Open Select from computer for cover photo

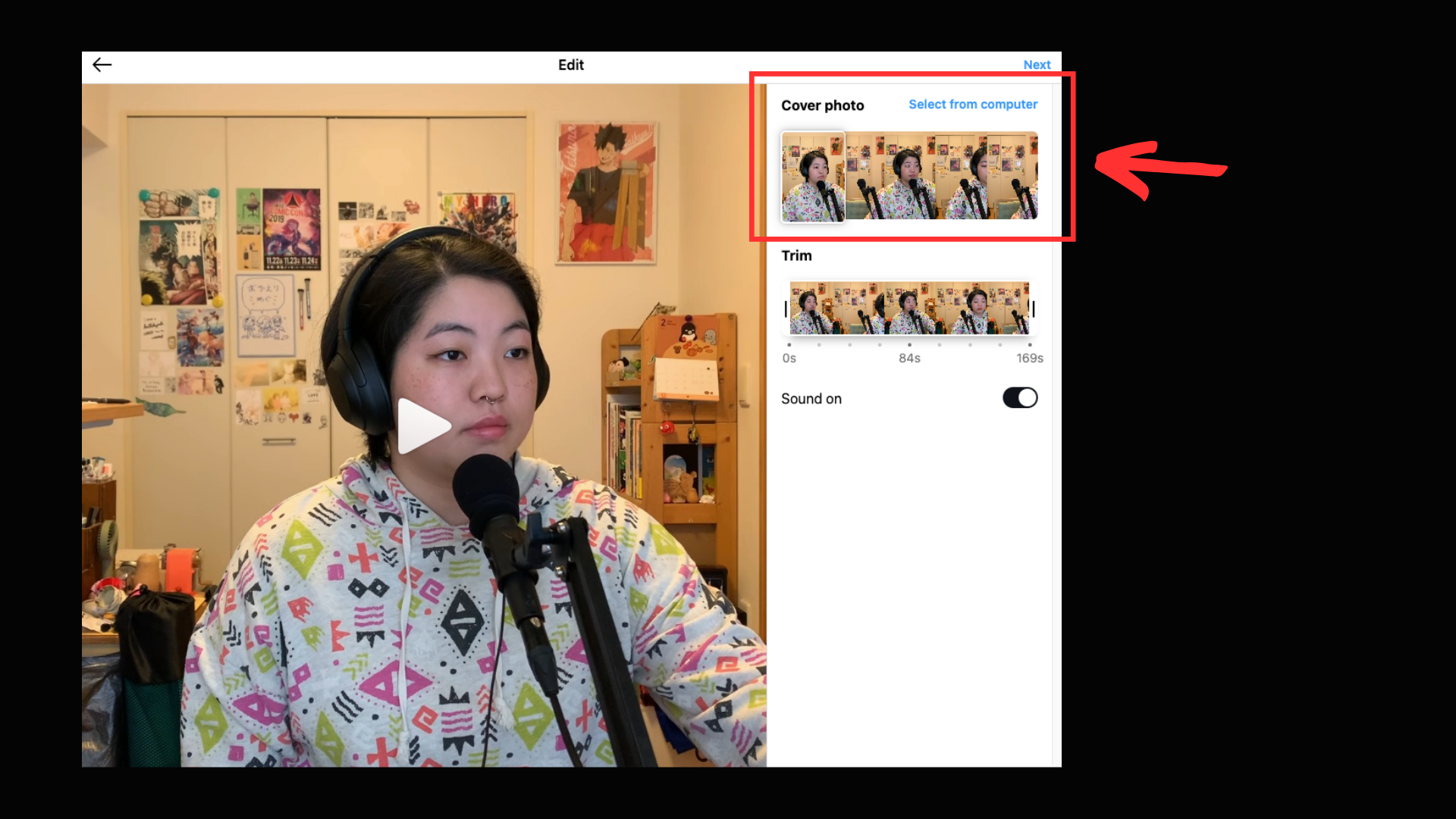click(972, 105)
